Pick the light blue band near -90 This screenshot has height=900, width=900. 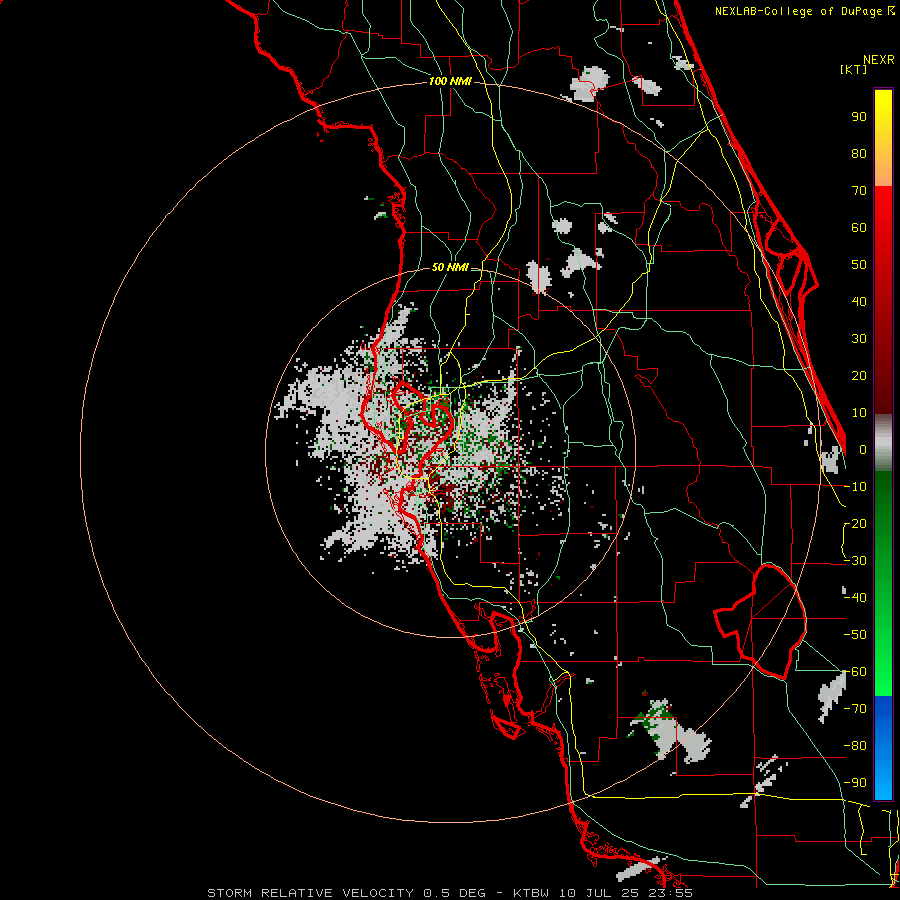(883, 781)
